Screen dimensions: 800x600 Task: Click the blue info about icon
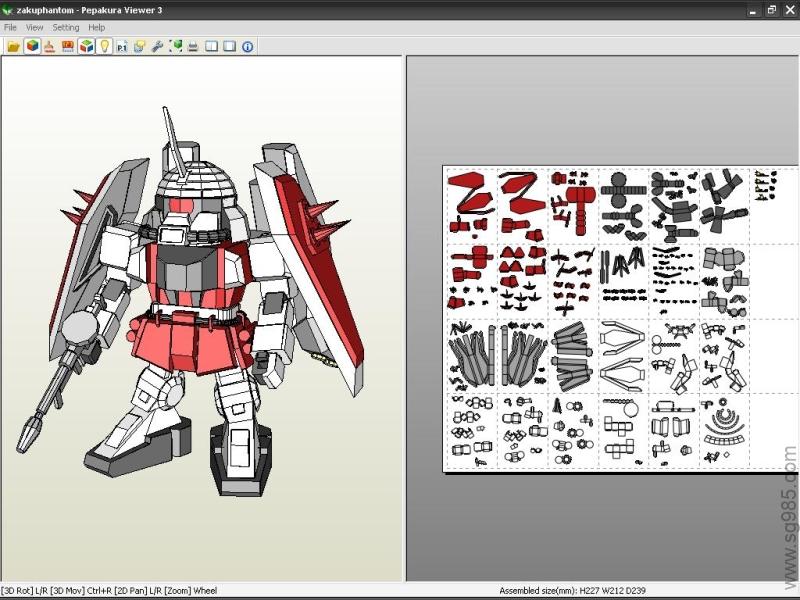pyautogui.click(x=247, y=46)
